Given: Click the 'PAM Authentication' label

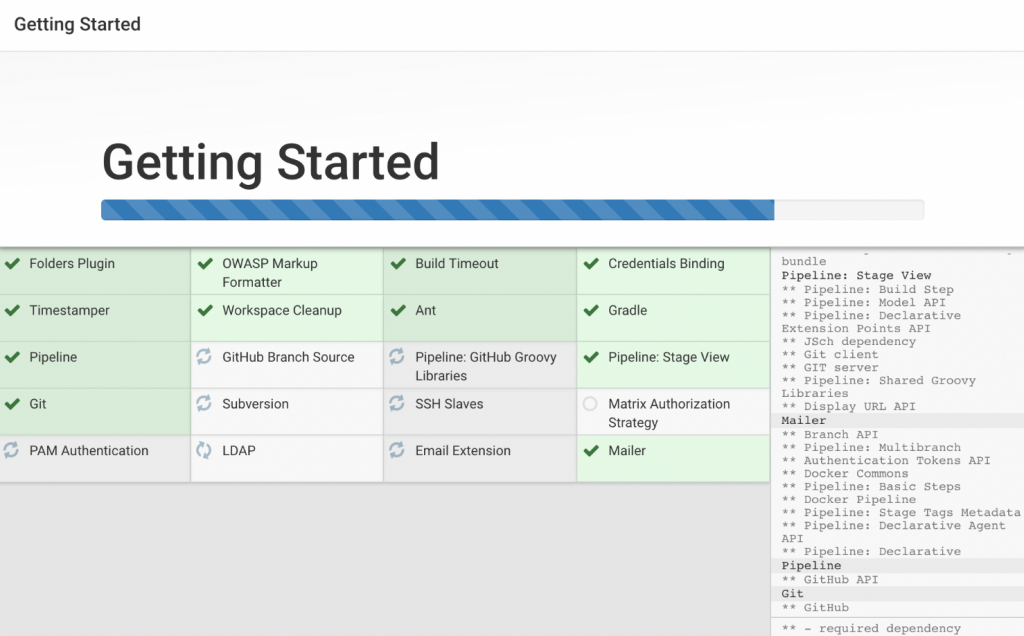Looking at the screenshot, I should click(x=89, y=451).
